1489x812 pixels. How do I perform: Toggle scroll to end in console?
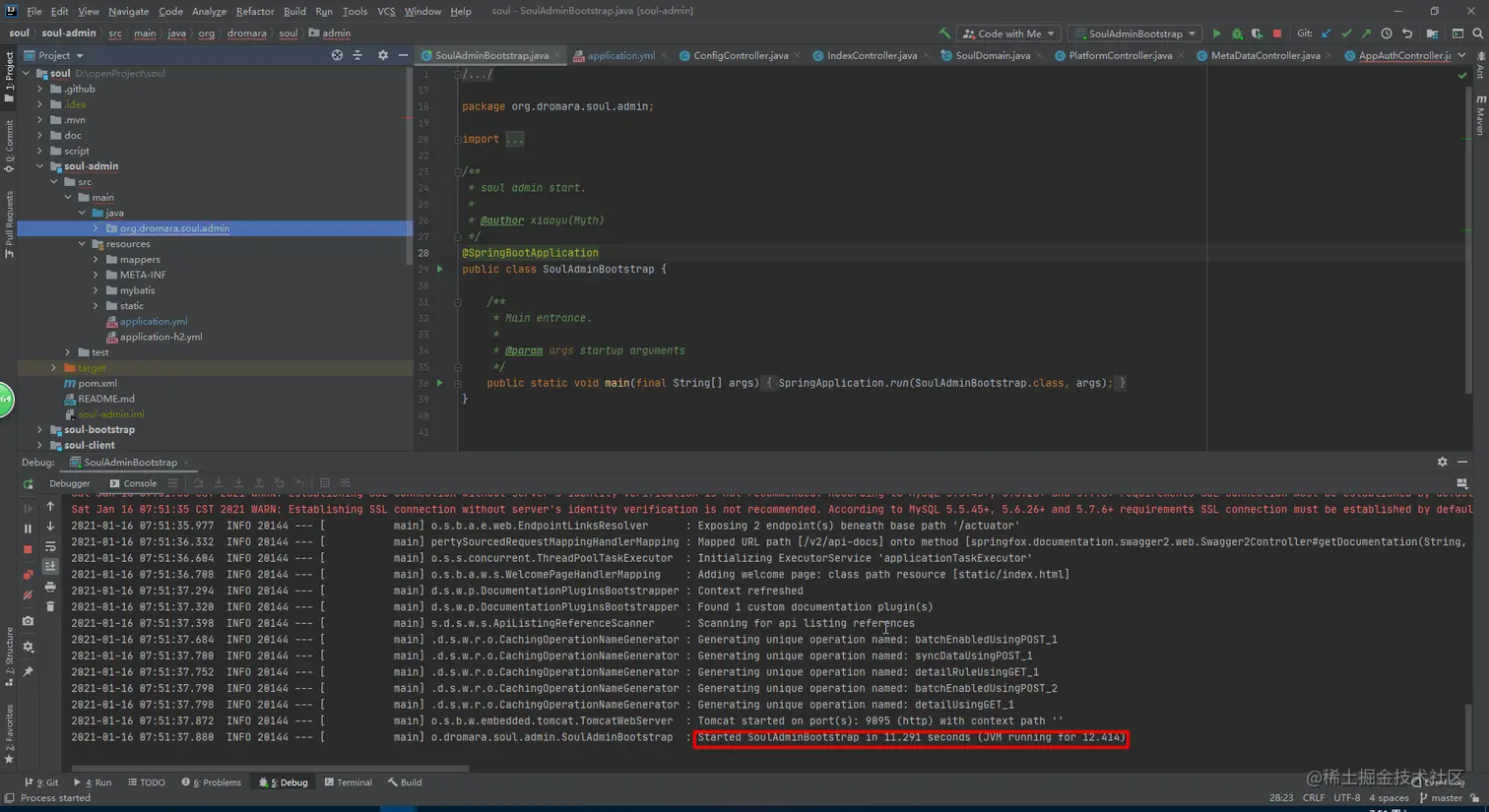(50, 566)
